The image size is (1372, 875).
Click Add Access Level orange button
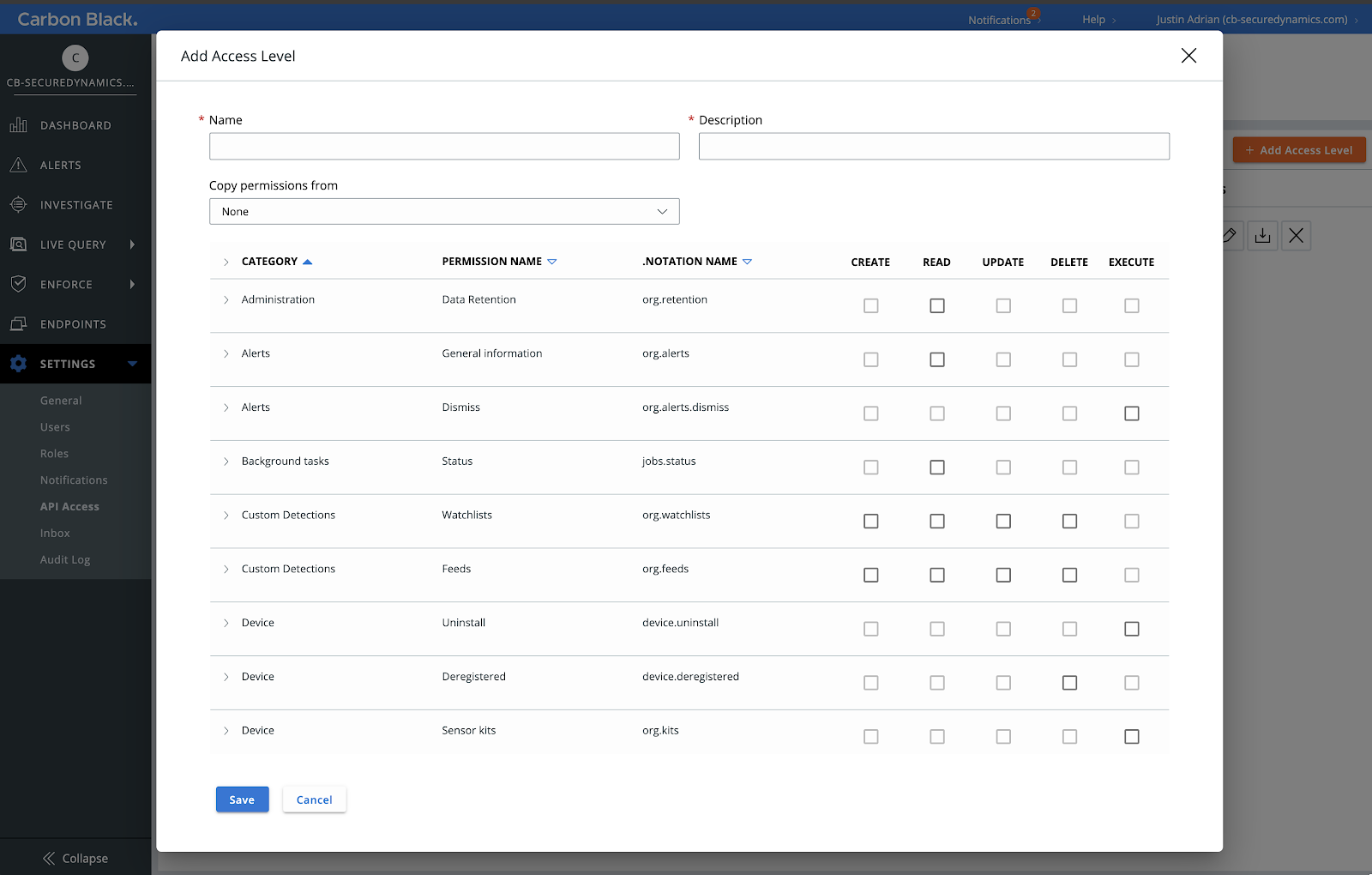[x=1299, y=150]
